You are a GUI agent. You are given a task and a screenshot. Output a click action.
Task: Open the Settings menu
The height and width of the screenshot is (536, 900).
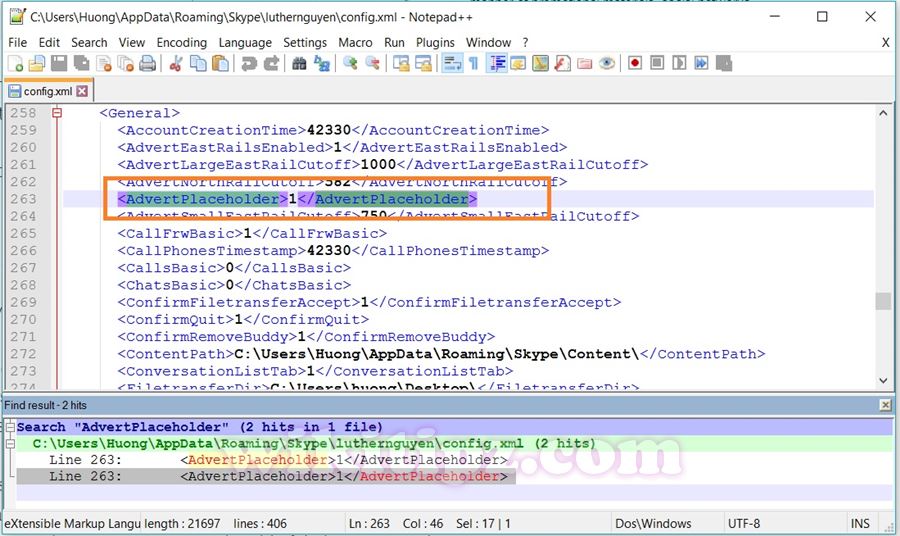pyautogui.click(x=305, y=42)
